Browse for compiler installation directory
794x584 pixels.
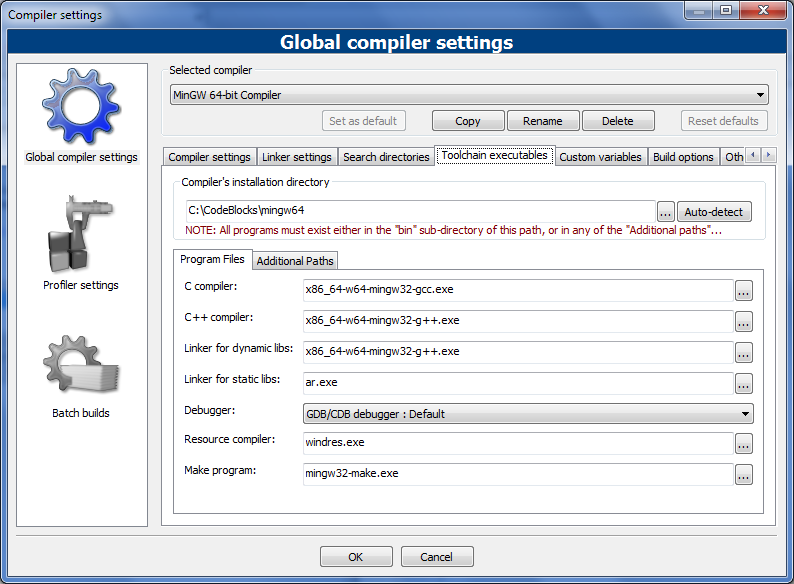pos(666,212)
